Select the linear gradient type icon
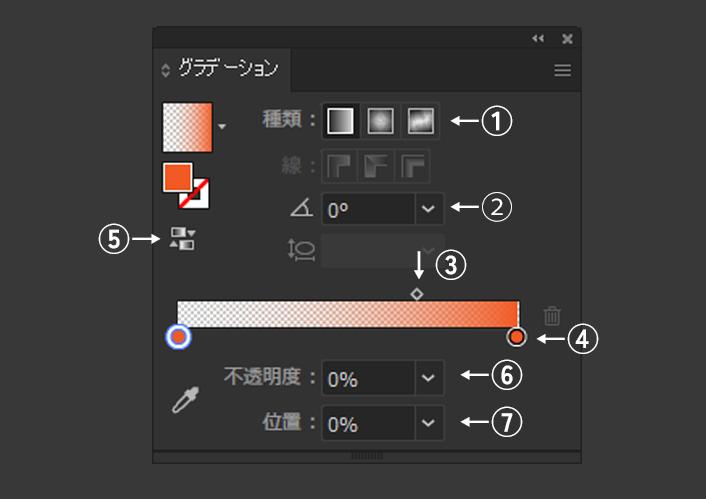 tap(340, 121)
